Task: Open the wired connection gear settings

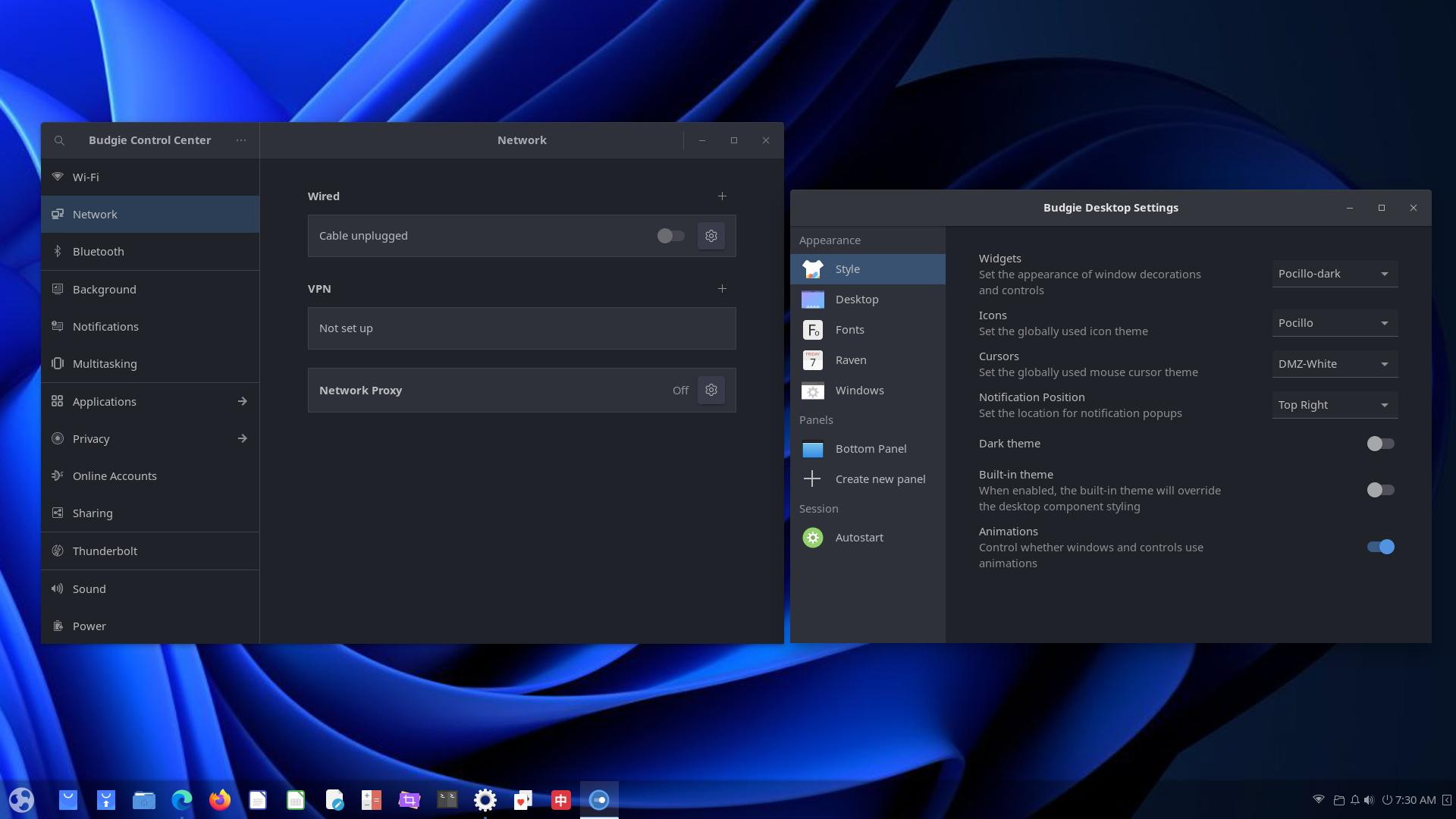Action: tap(711, 236)
